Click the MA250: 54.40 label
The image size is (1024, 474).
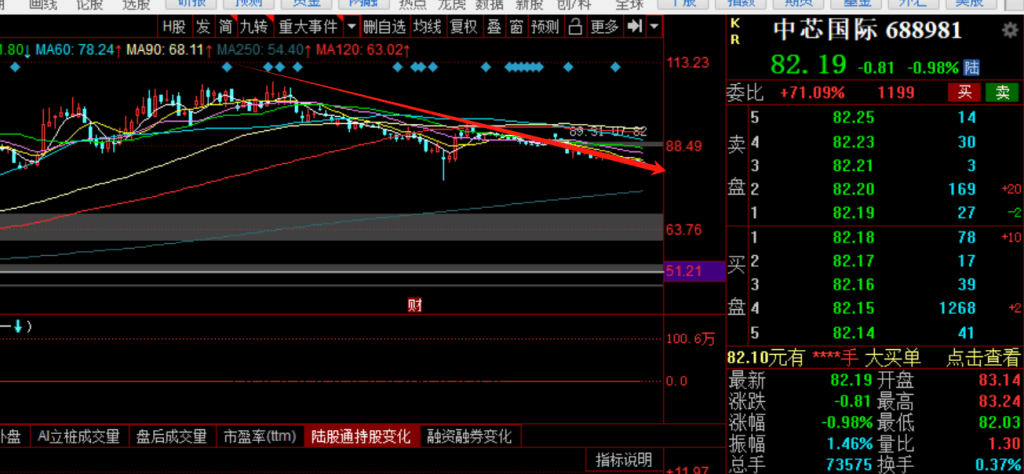263,50
